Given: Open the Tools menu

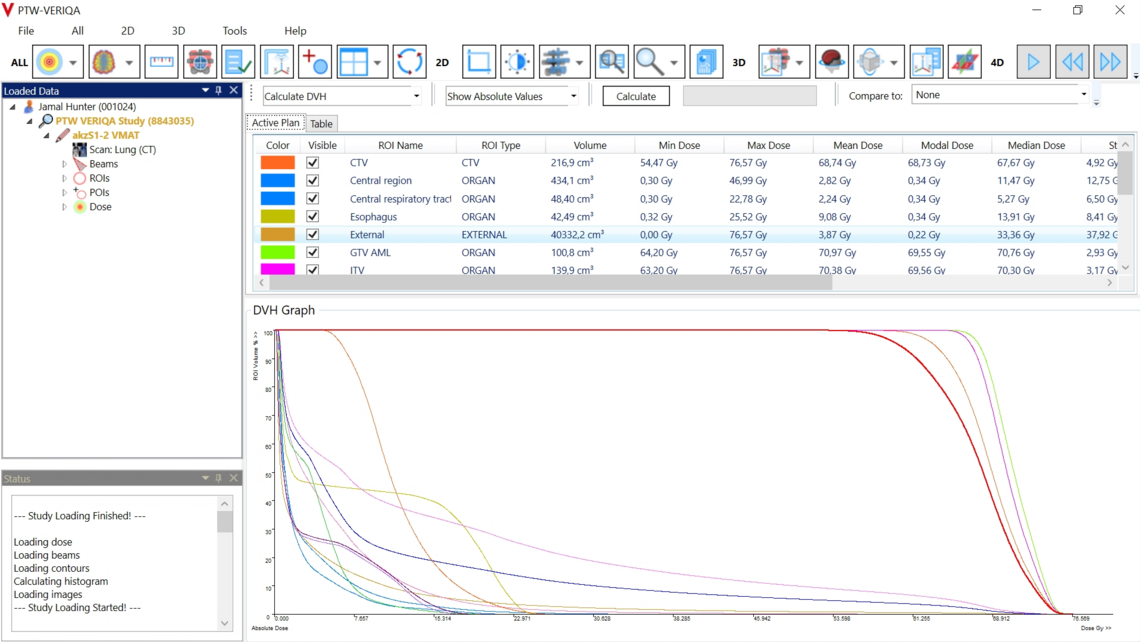Looking at the screenshot, I should [x=234, y=30].
